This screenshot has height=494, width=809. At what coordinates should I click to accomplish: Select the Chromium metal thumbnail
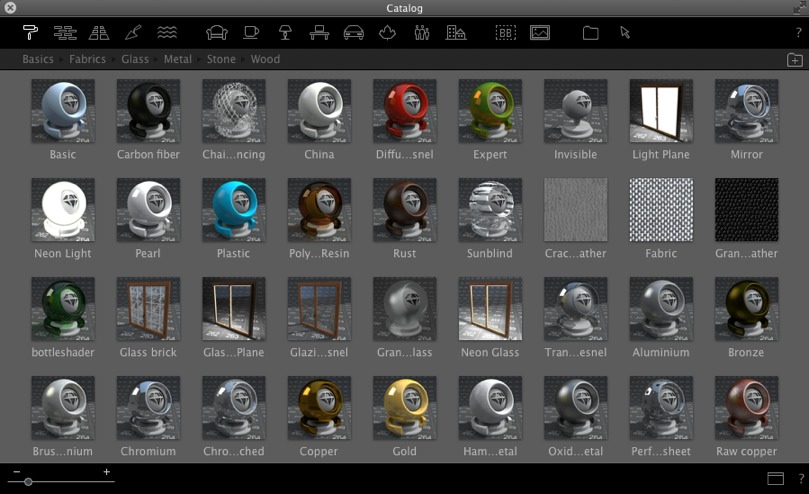(148, 408)
